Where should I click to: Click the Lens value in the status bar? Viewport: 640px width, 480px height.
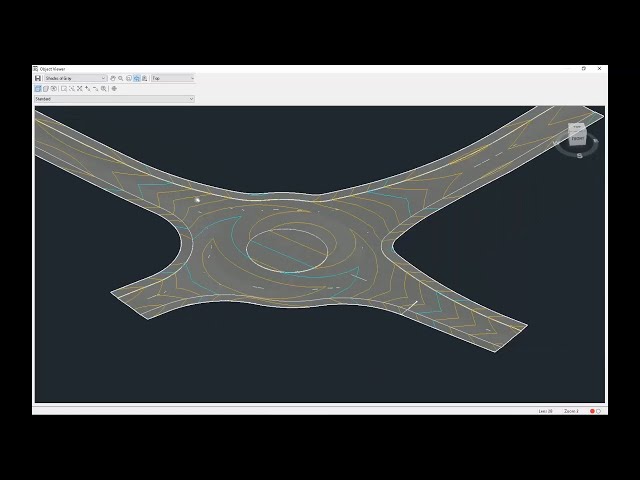click(545, 411)
